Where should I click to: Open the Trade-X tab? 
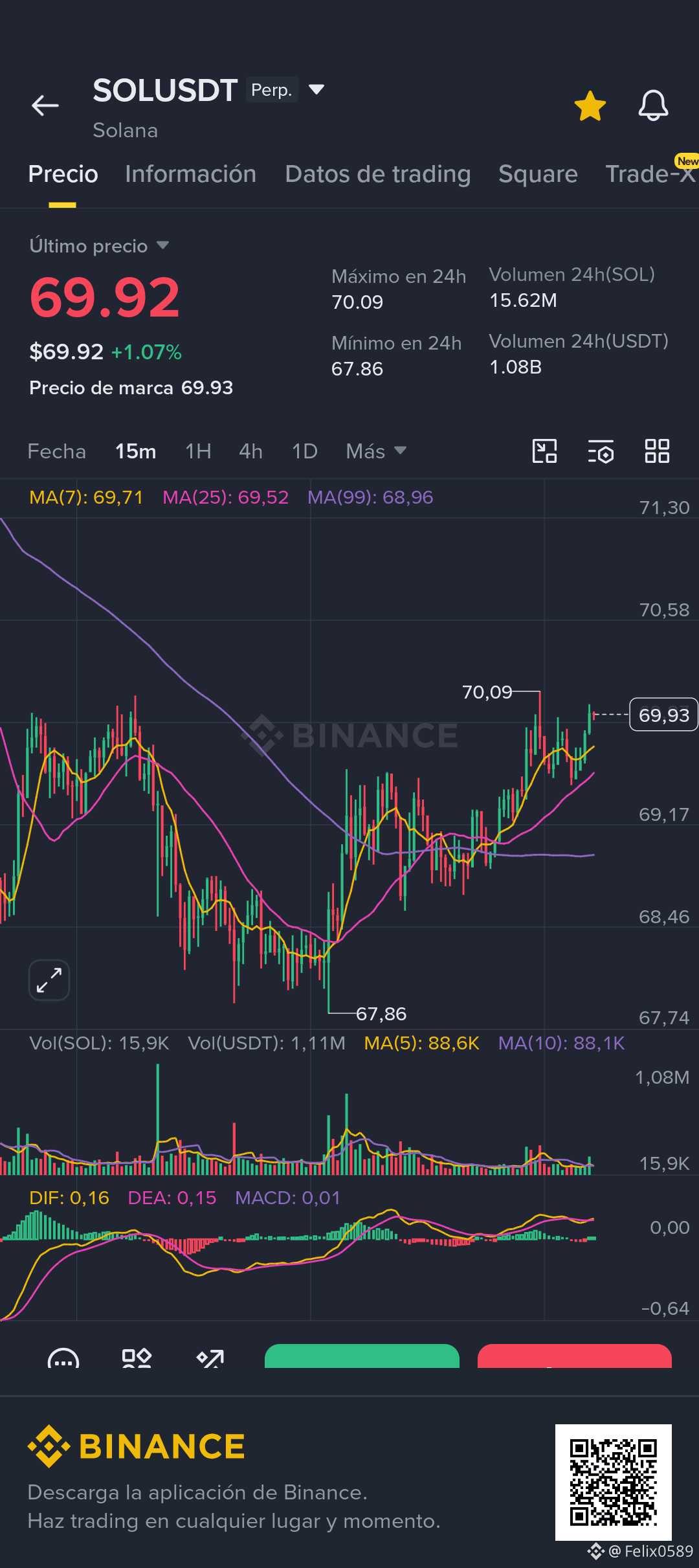(650, 174)
